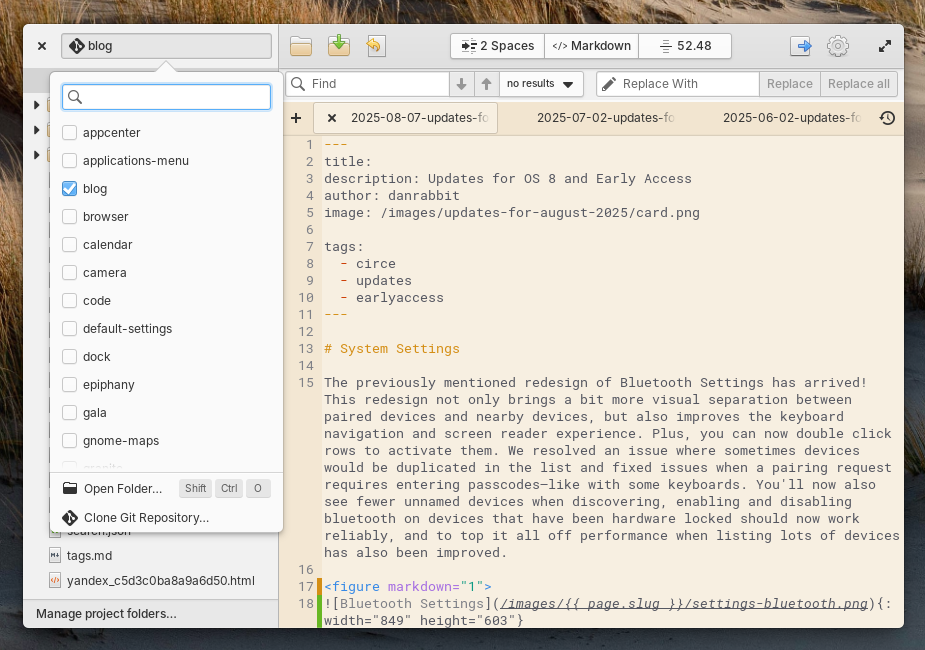Place cursor on the '# System Settings' heading
The image size is (925, 650).
point(392,349)
